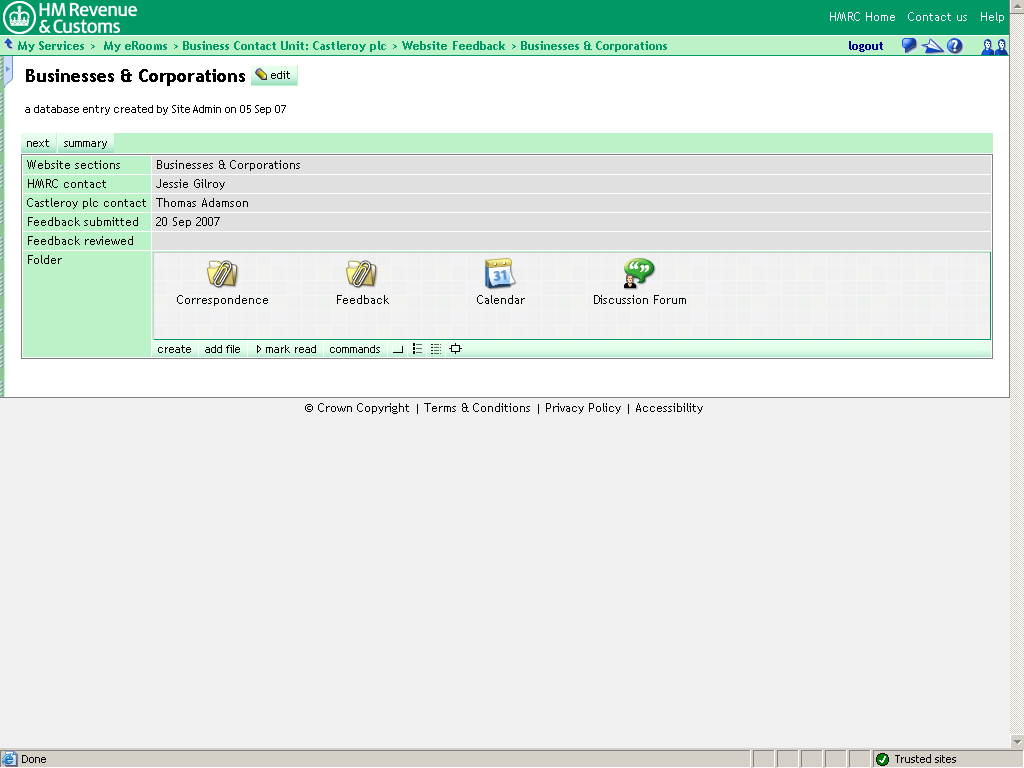Open the Discussion Forum icon
This screenshot has width=1024, height=768.
coord(638,274)
